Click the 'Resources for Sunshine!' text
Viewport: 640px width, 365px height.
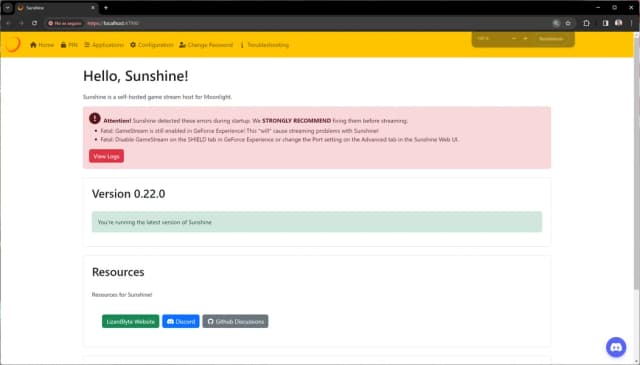pyautogui.click(x=122, y=294)
